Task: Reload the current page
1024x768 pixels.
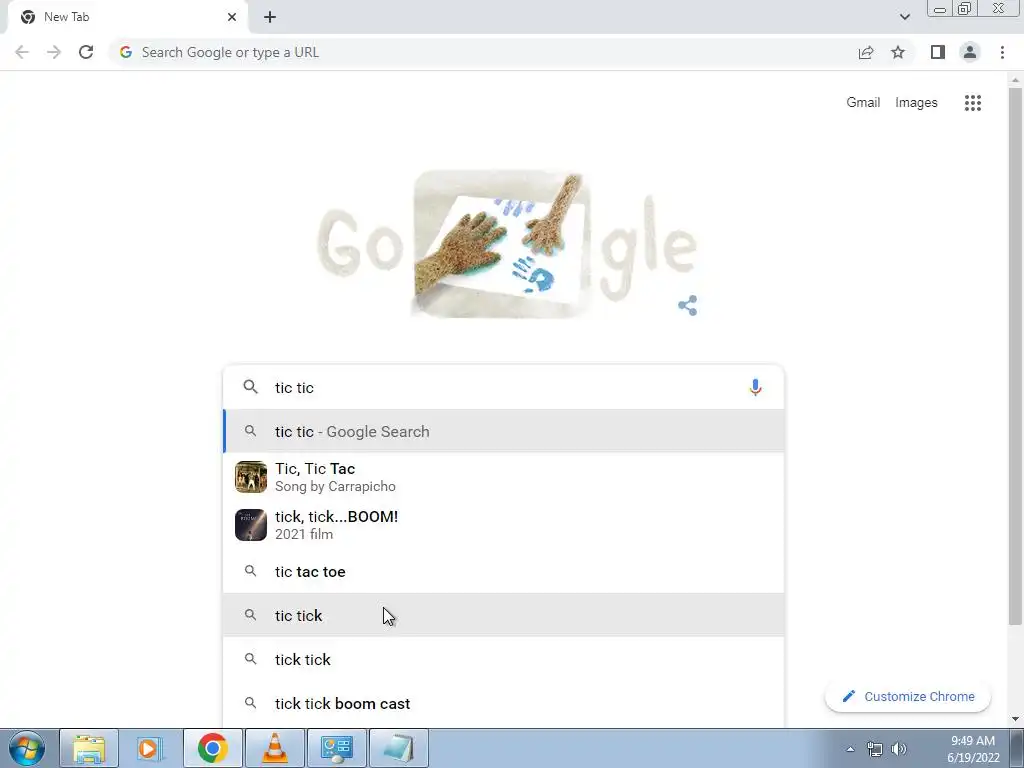Action: [x=86, y=52]
